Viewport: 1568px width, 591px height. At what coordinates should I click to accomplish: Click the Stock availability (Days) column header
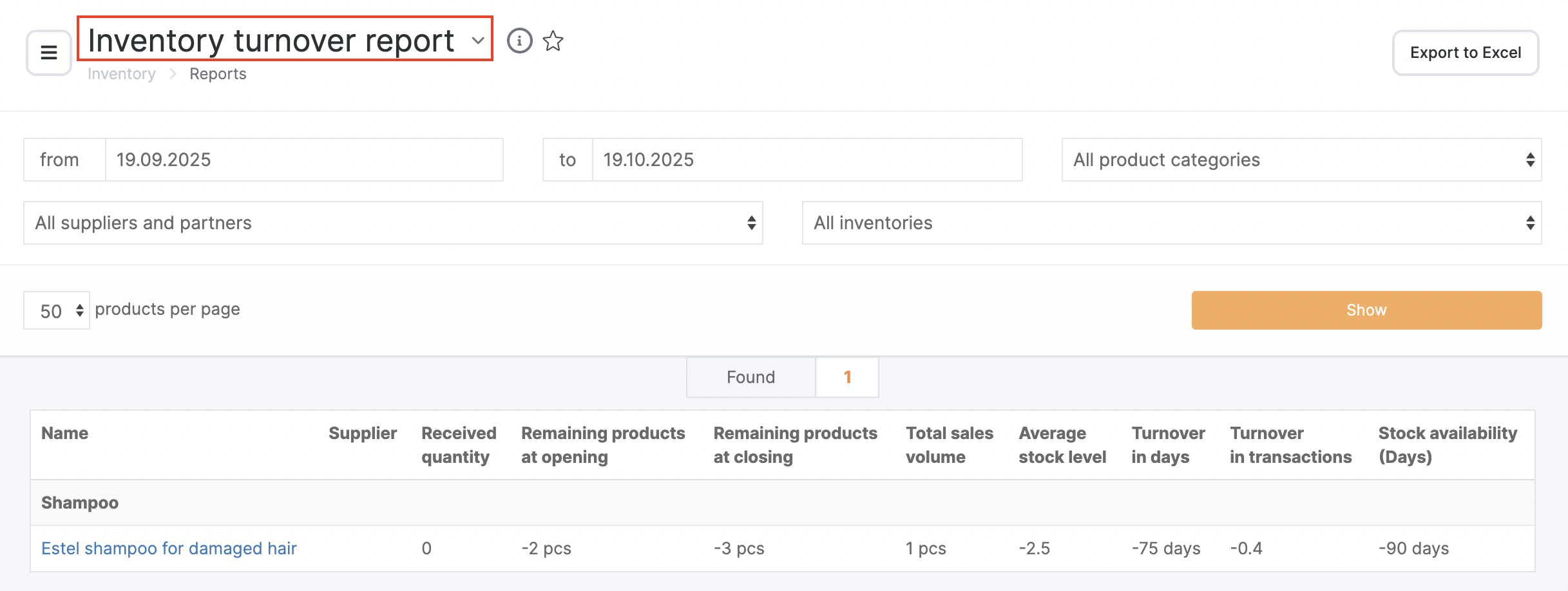1447,445
